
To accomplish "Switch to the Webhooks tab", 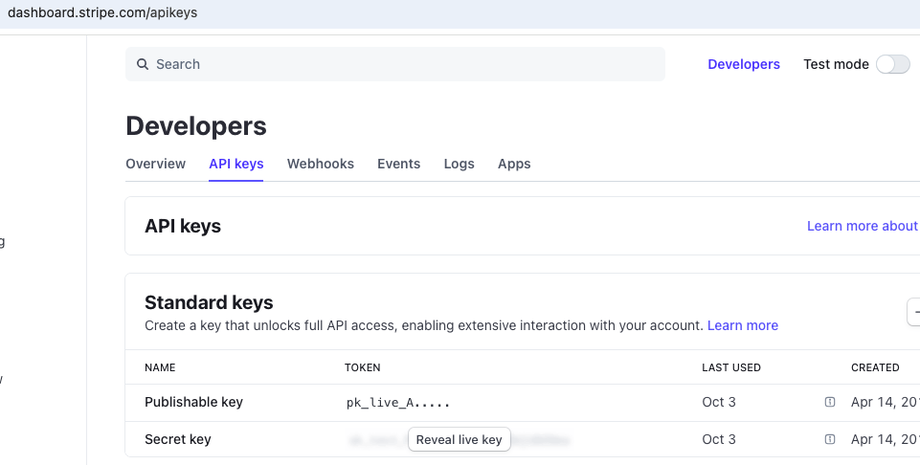I will tap(320, 164).
